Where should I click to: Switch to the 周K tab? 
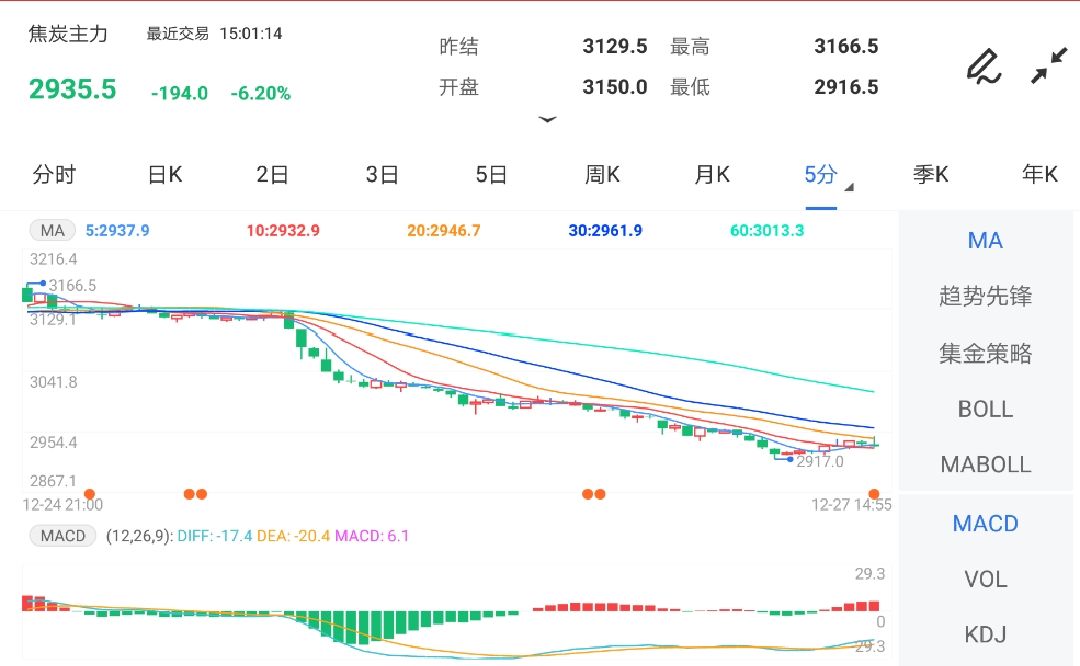602,174
